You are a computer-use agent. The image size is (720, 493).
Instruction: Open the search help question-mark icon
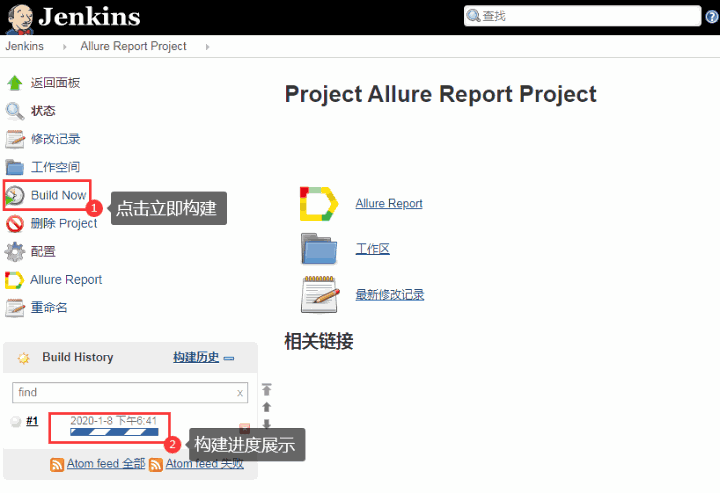coord(712,17)
